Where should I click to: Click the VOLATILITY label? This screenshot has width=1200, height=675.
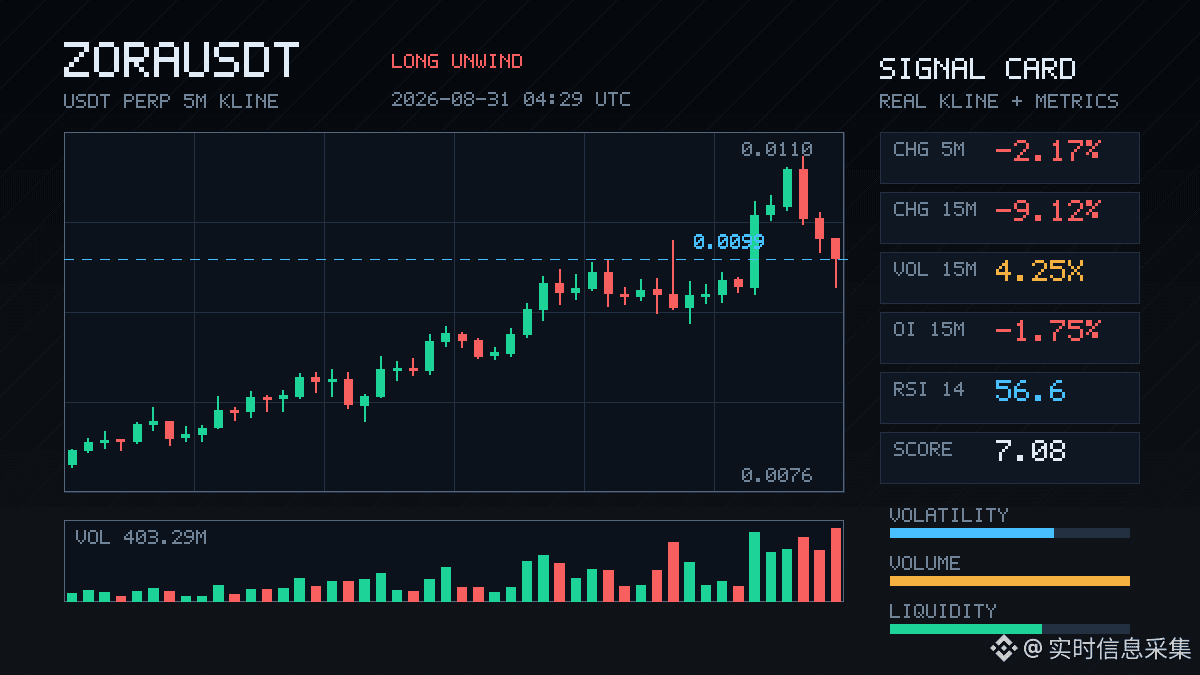[949, 515]
